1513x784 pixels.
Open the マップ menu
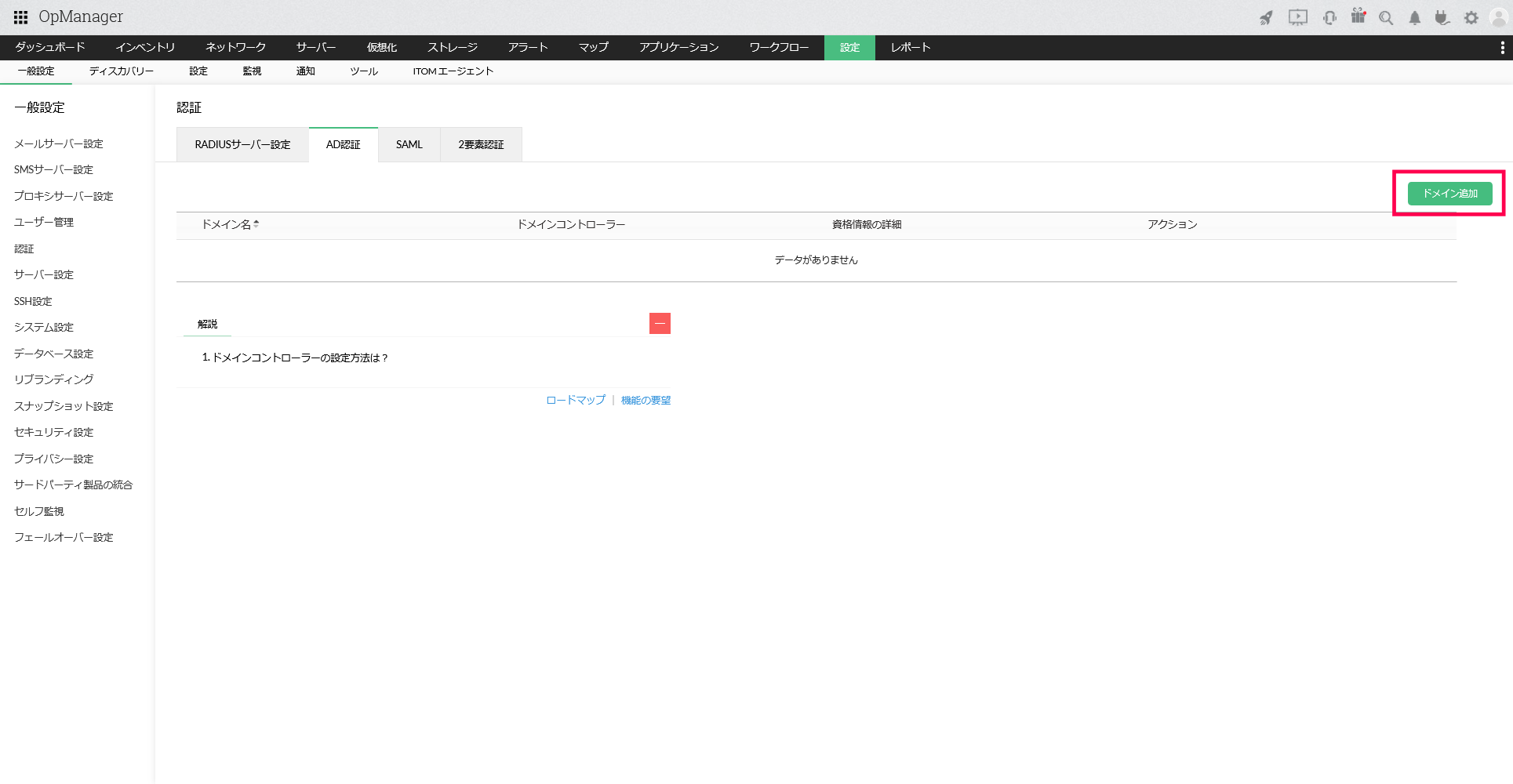coord(594,48)
